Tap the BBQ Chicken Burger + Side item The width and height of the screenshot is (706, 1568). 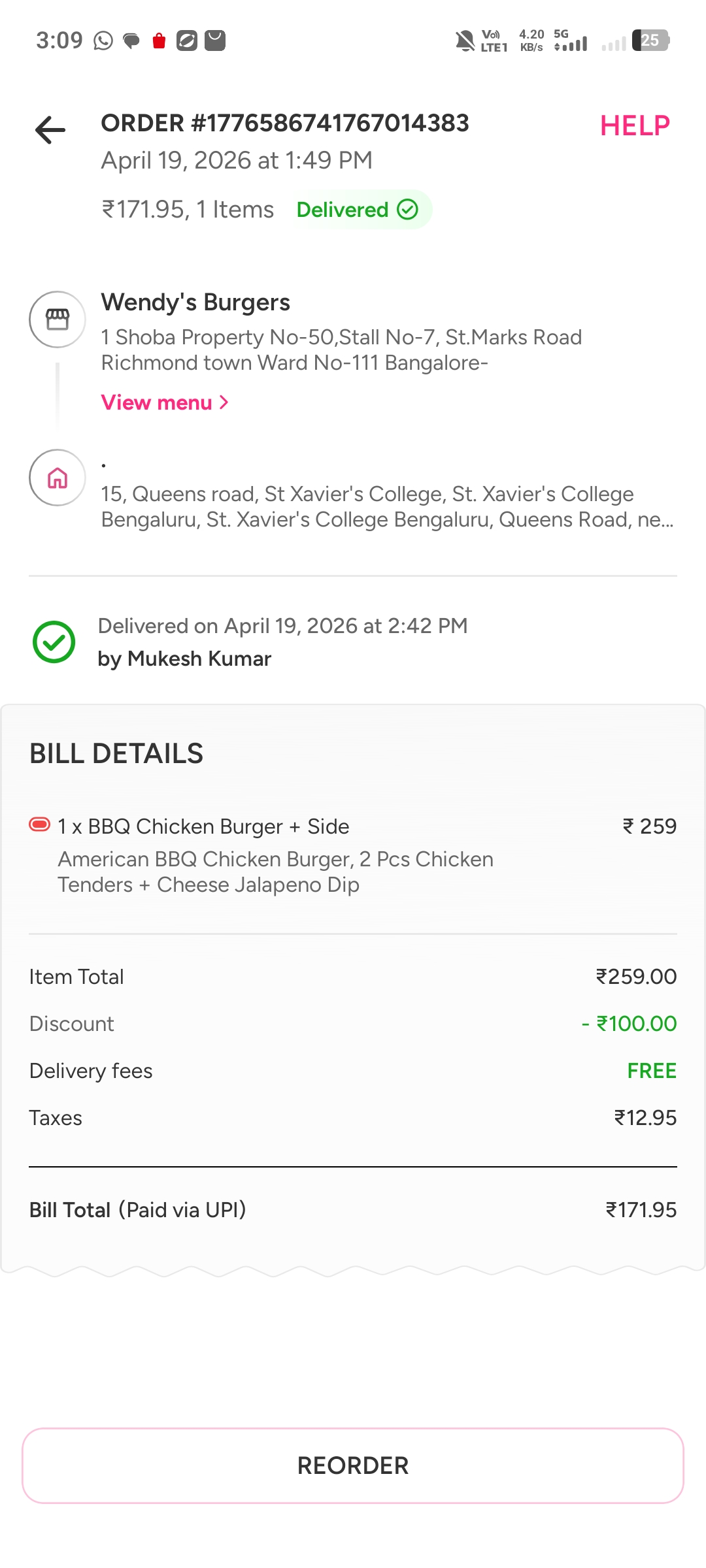[x=203, y=826]
